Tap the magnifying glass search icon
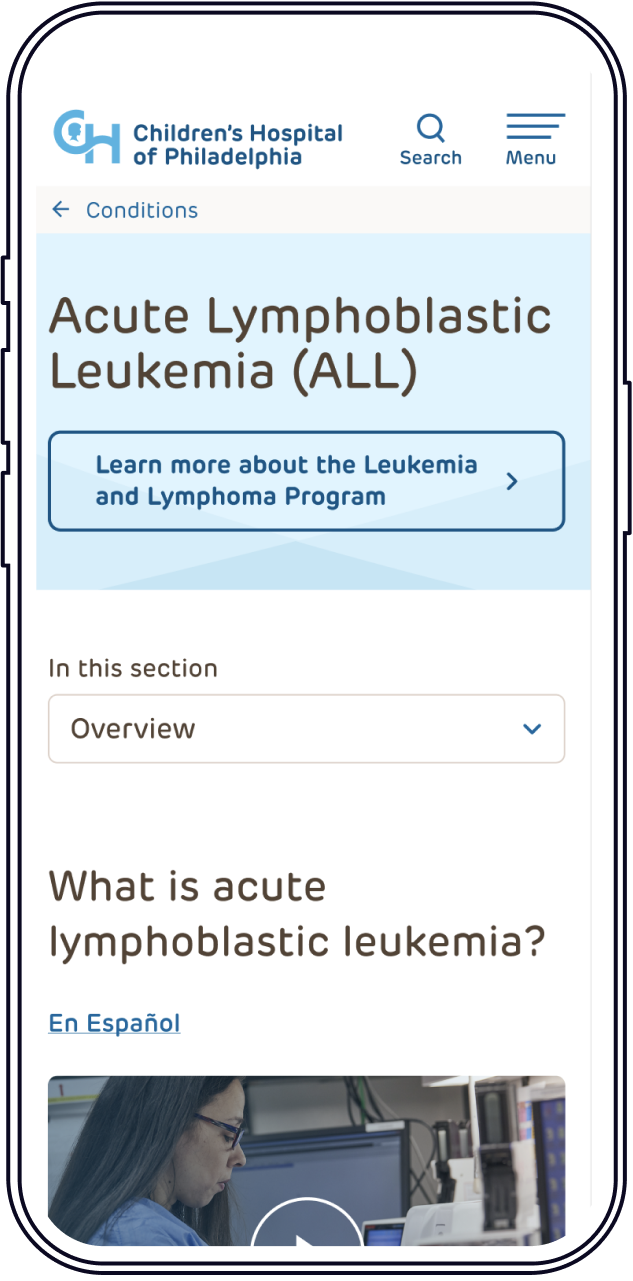 [431, 128]
